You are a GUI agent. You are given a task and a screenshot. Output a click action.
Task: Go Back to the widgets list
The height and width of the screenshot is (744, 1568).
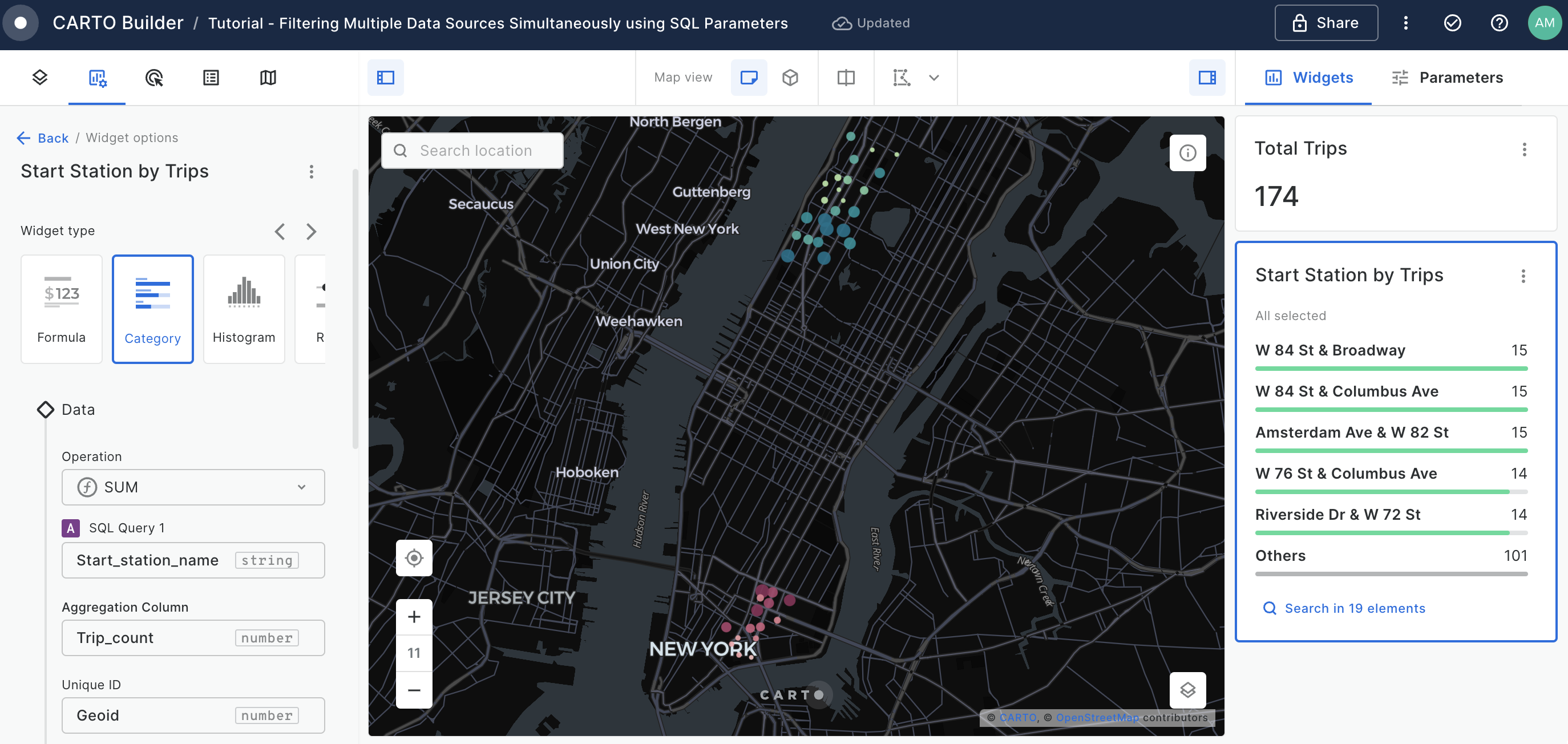click(43, 138)
